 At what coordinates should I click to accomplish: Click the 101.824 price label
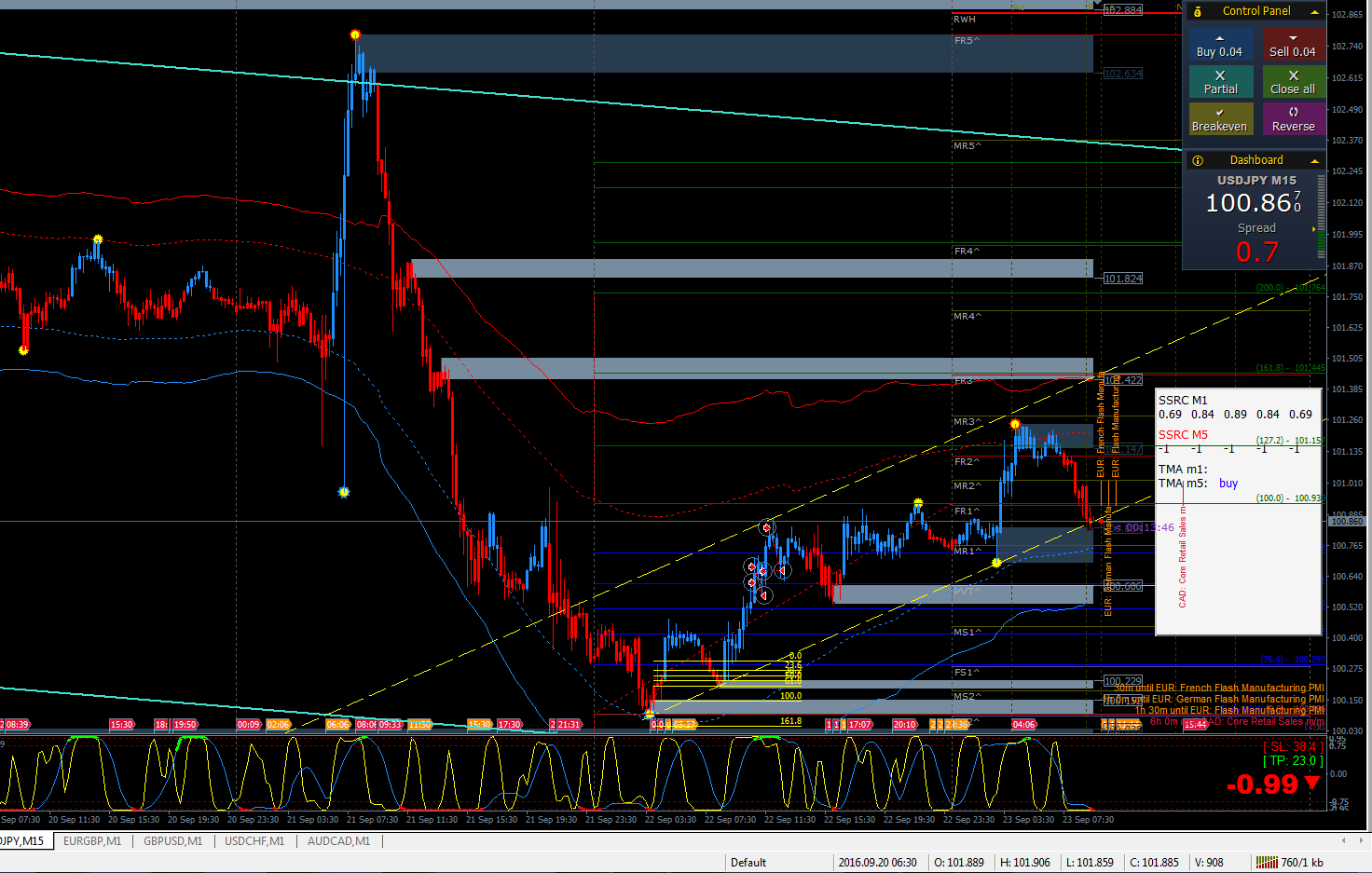1122,279
